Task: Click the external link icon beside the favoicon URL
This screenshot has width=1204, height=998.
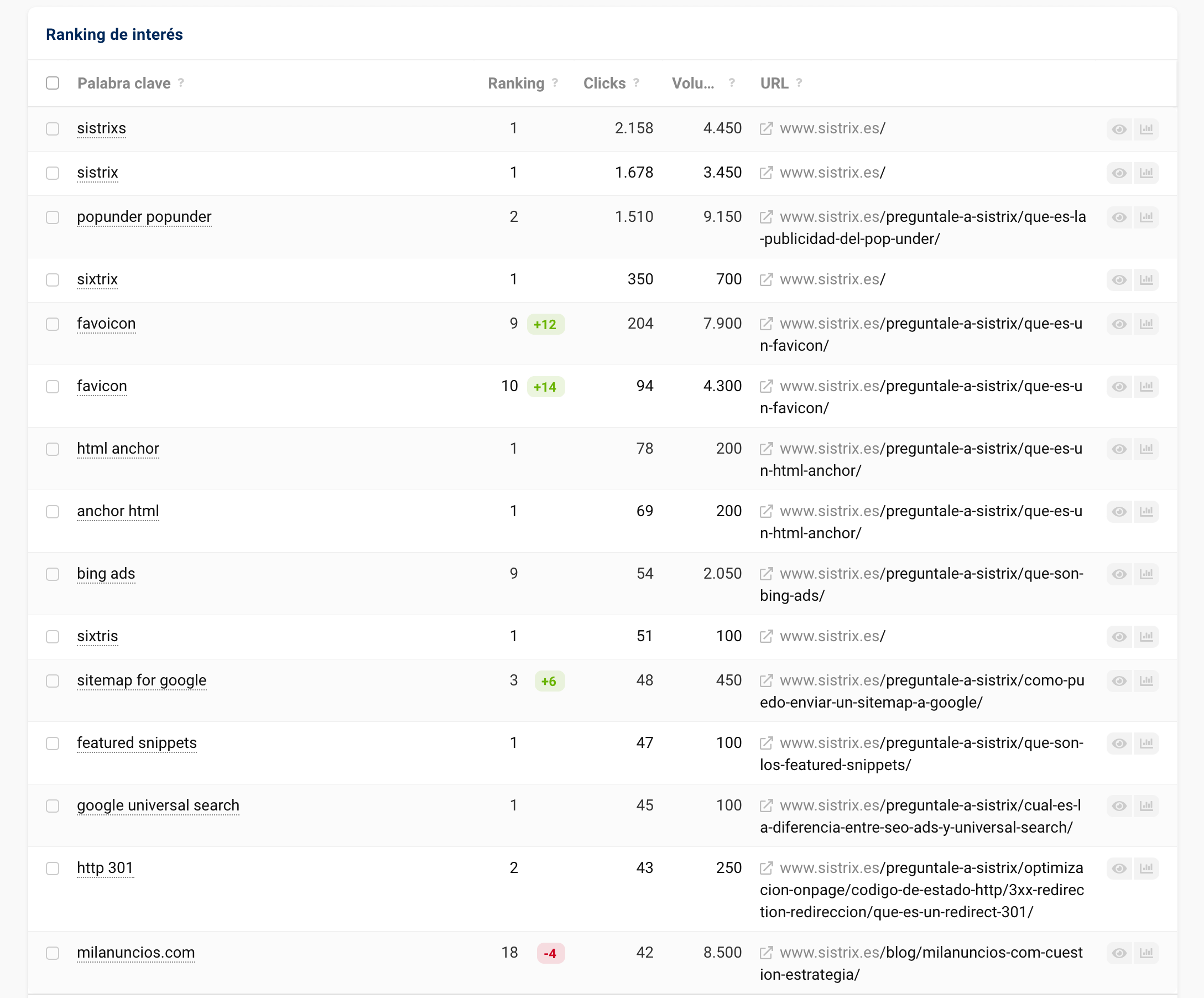Action: pyautogui.click(x=766, y=324)
